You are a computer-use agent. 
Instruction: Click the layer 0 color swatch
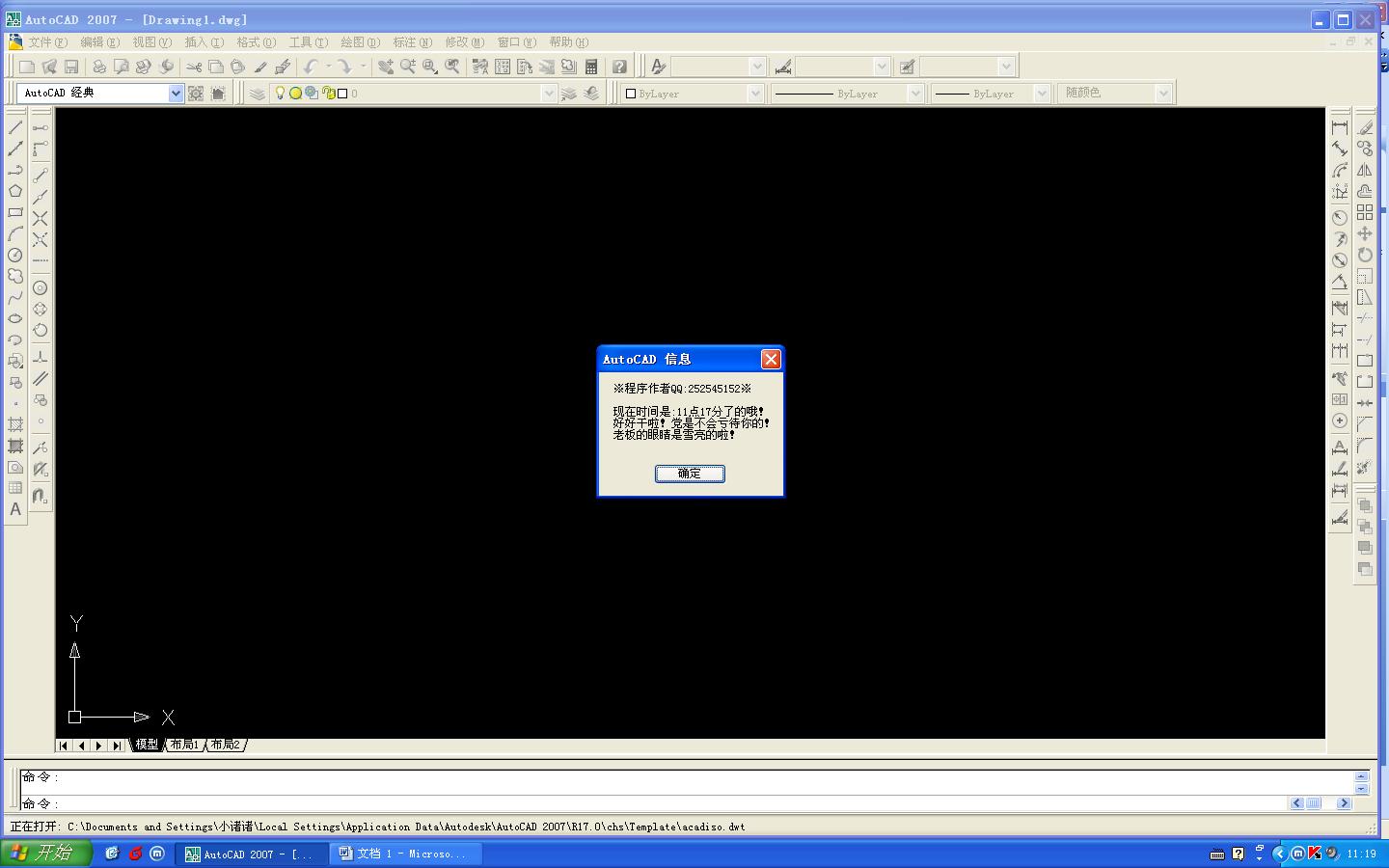click(x=342, y=94)
